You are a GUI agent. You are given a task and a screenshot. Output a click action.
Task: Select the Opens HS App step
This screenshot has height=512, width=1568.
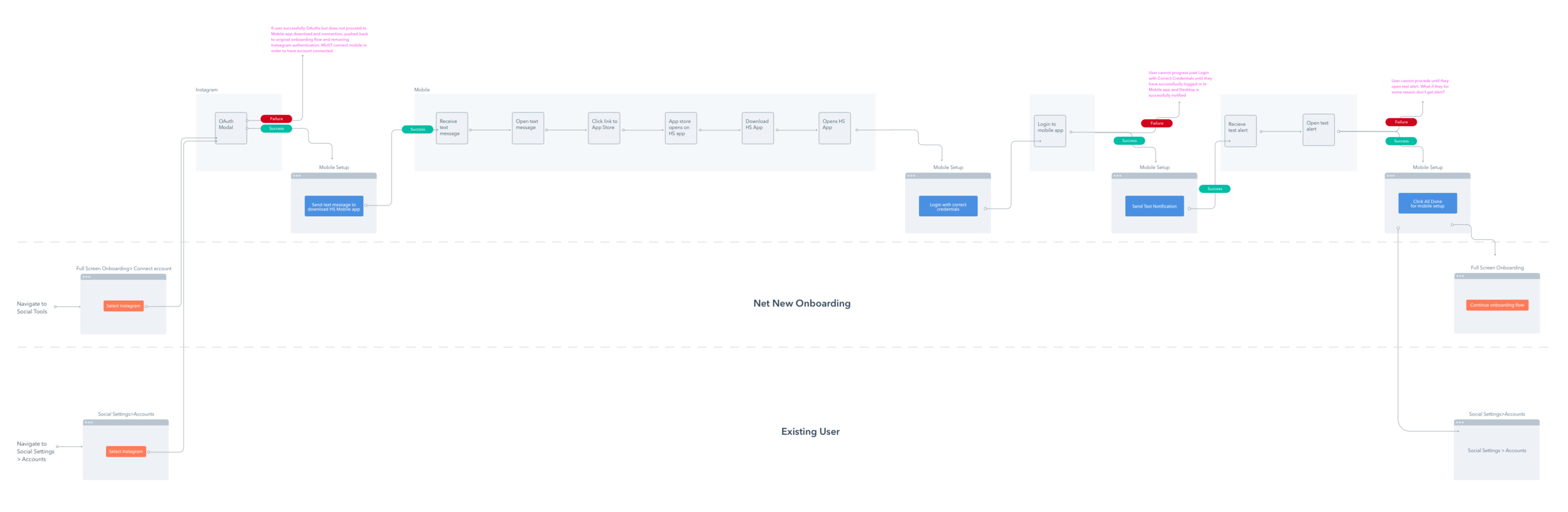835,128
